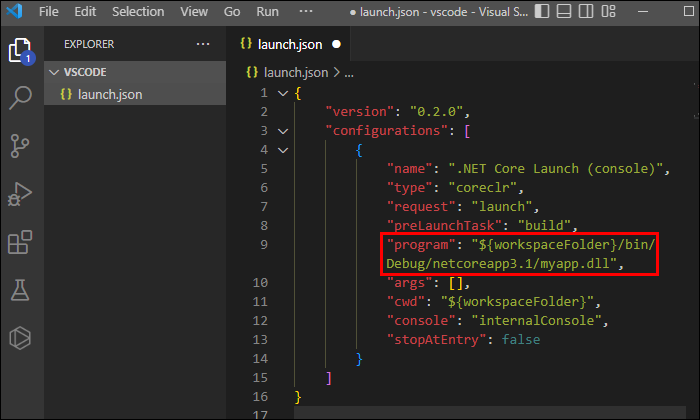Click the breadcrumb ellipsis after launch.json
Viewport: 700px width, 420px height.
[349, 73]
